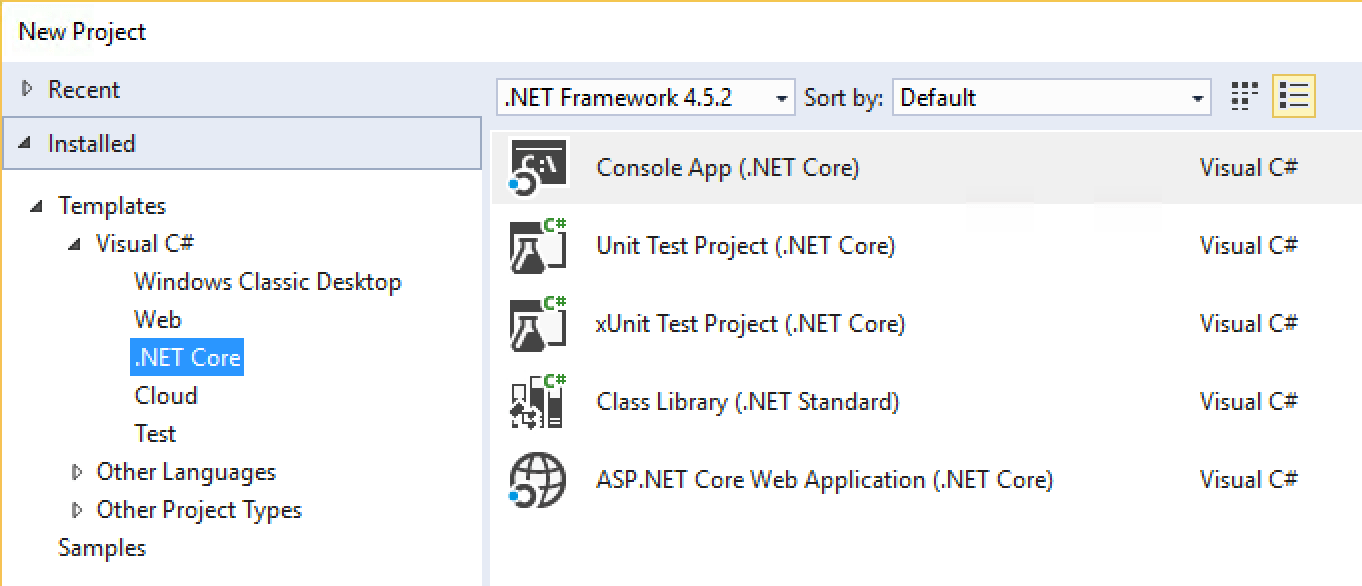Open the Web project category
This screenshot has height=586, width=1362.
pos(157,319)
